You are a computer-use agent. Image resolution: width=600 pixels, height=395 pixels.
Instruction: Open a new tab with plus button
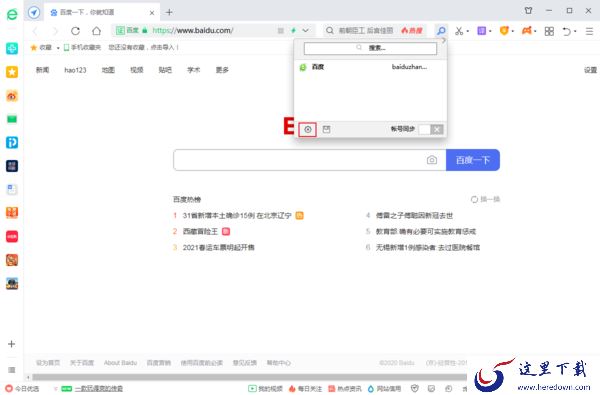tap(169, 12)
